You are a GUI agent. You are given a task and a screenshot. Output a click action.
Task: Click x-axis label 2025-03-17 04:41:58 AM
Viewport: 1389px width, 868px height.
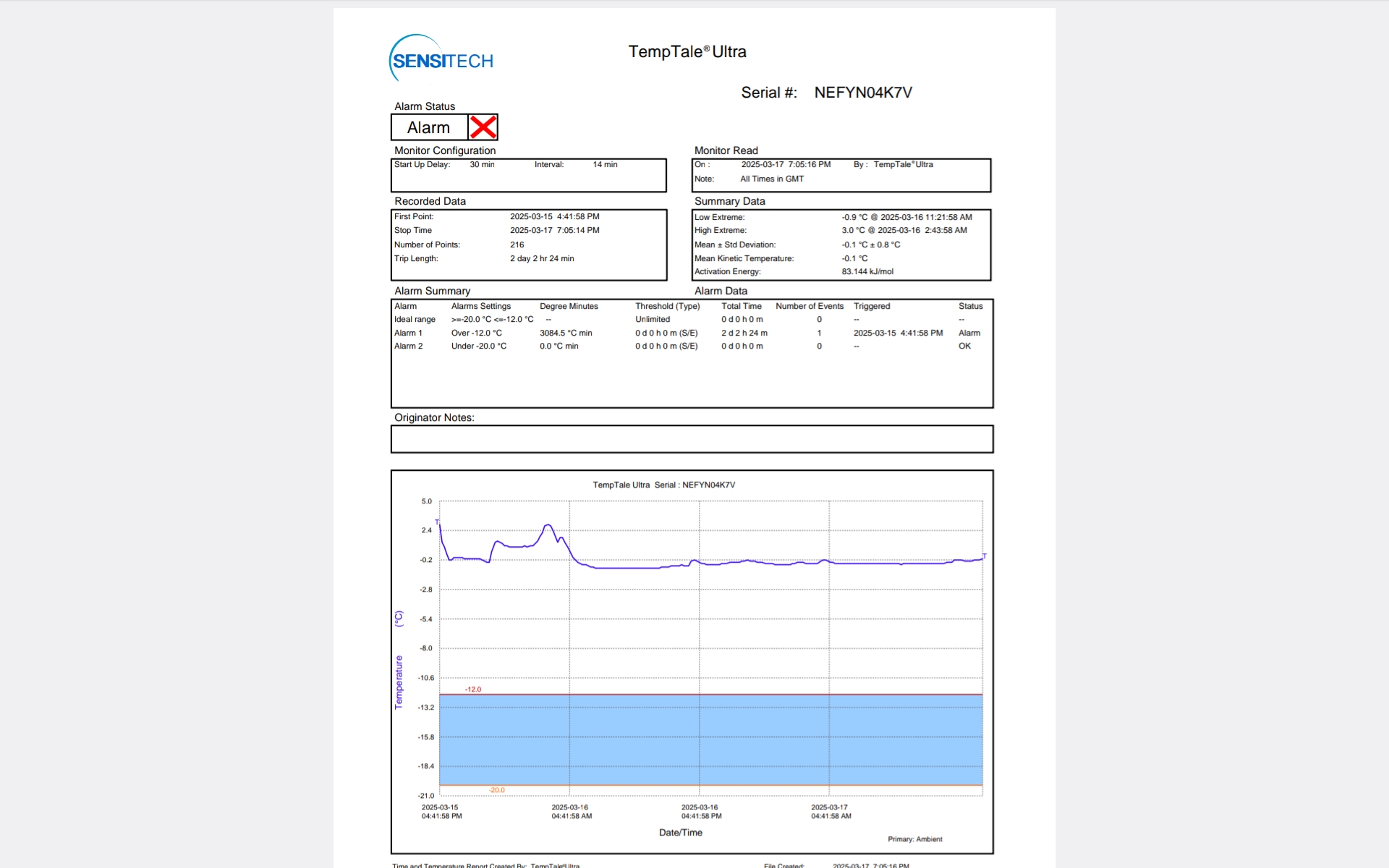pos(831,812)
